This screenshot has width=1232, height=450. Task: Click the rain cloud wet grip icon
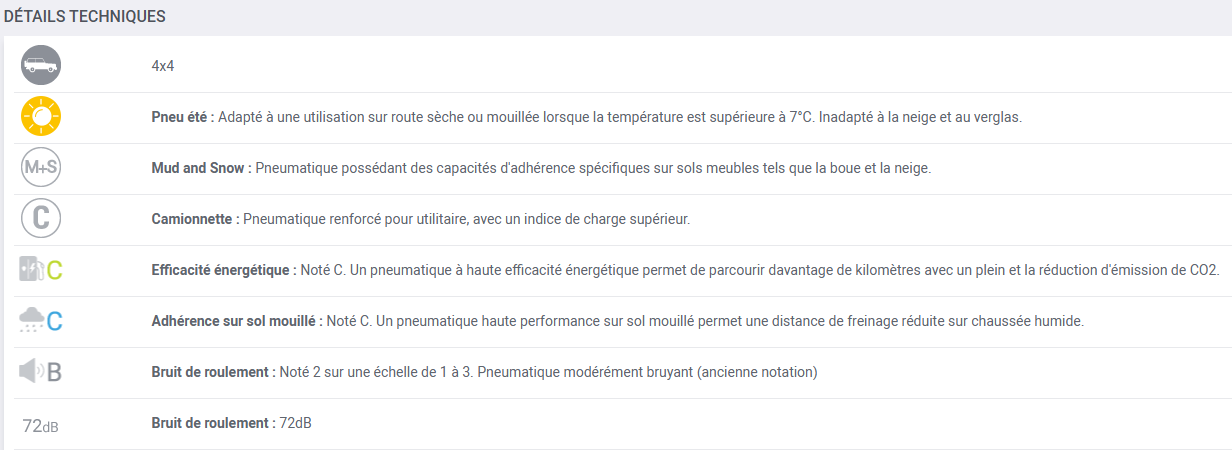[x=31, y=321]
